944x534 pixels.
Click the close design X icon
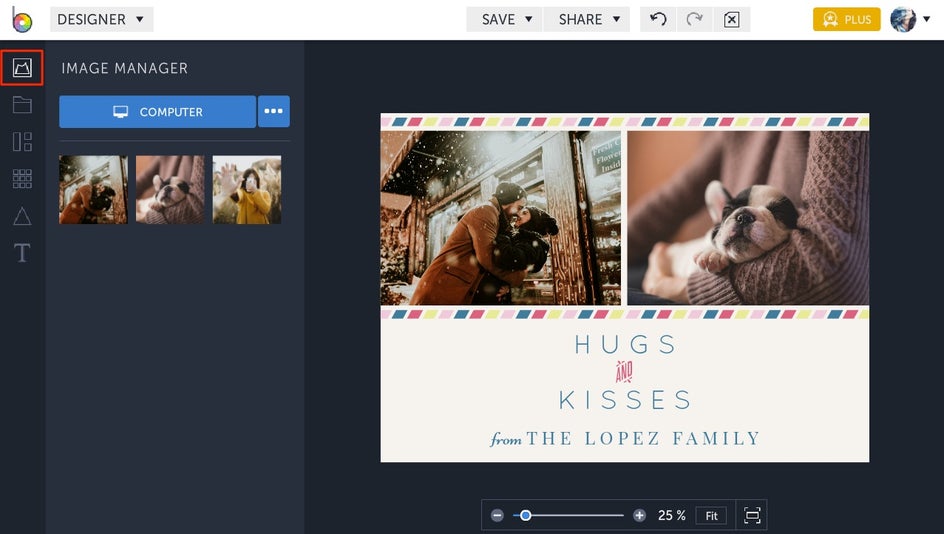731,19
